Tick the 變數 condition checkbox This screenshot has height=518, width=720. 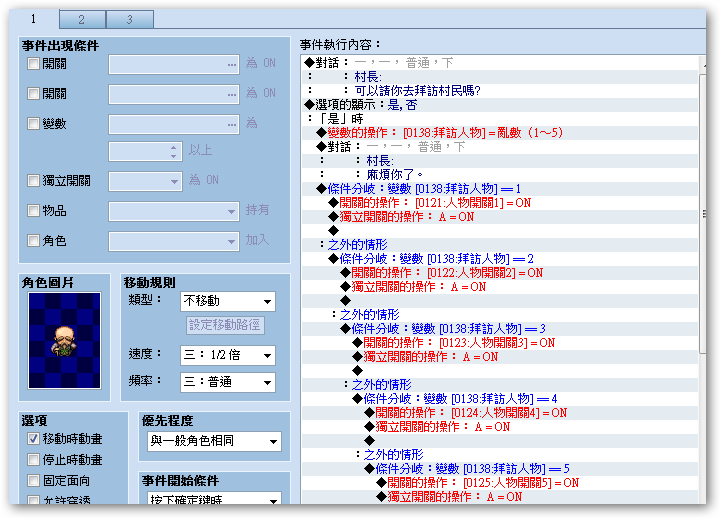pos(34,124)
